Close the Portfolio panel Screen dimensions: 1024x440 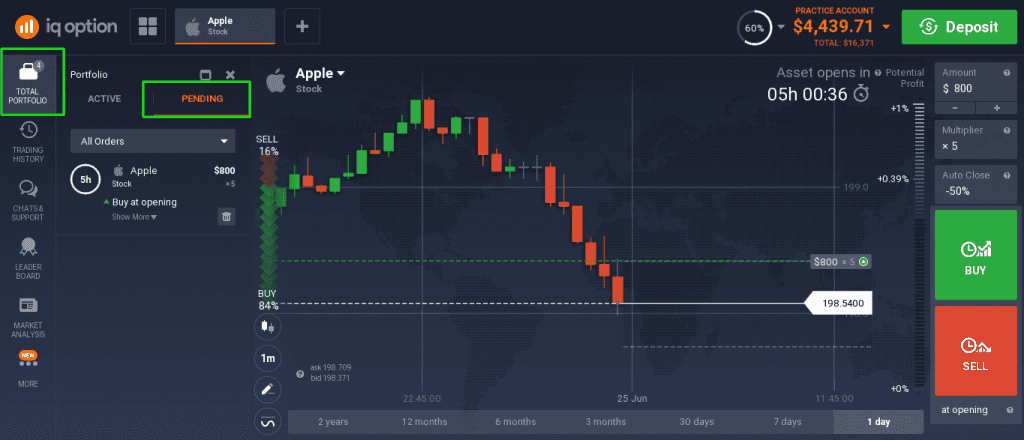point(230,75)
